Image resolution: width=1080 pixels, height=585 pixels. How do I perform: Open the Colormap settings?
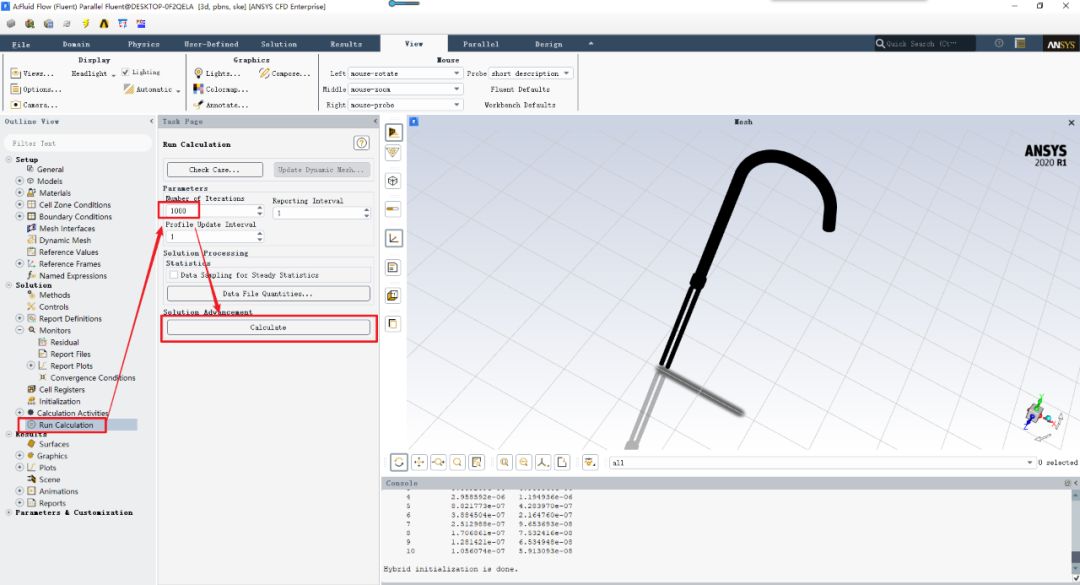click(x=220, y=89)
